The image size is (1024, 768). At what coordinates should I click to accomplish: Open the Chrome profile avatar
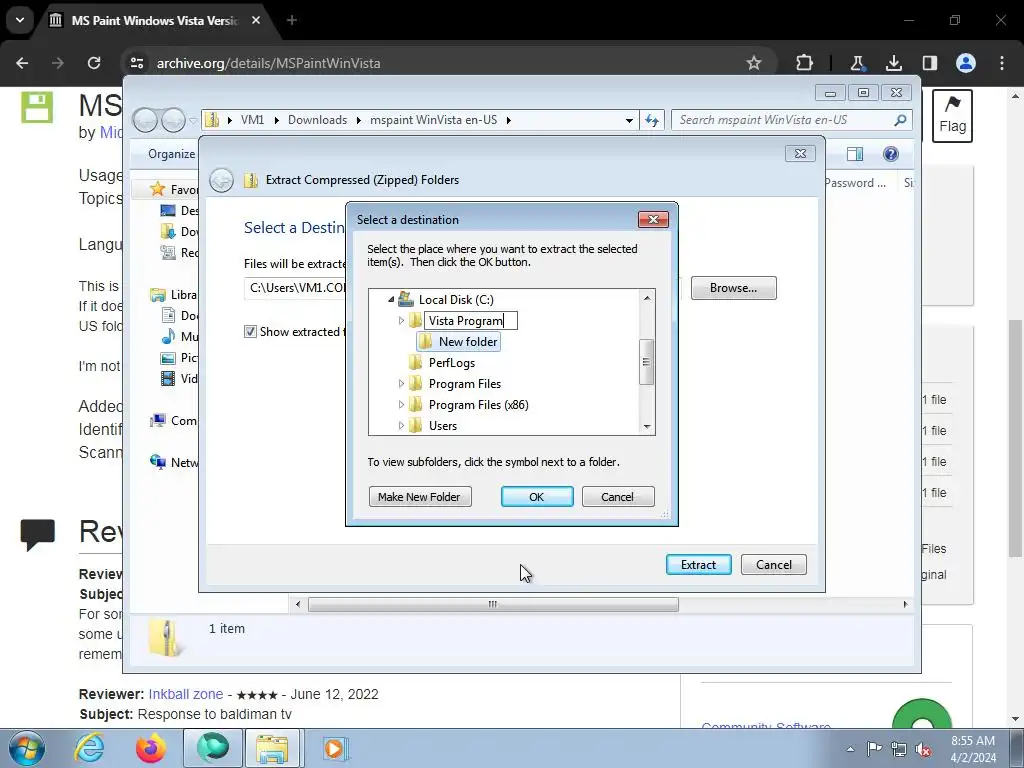point(966,63)
